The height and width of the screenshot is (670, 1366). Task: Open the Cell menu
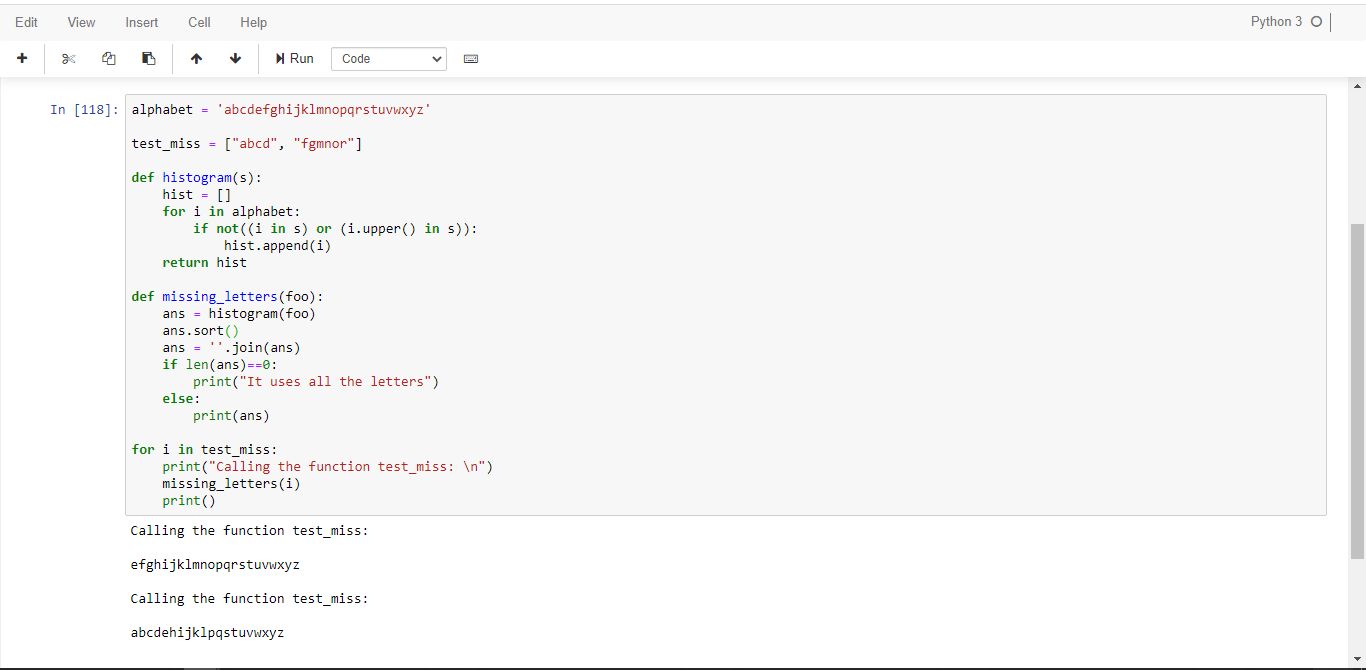(199, 22)
